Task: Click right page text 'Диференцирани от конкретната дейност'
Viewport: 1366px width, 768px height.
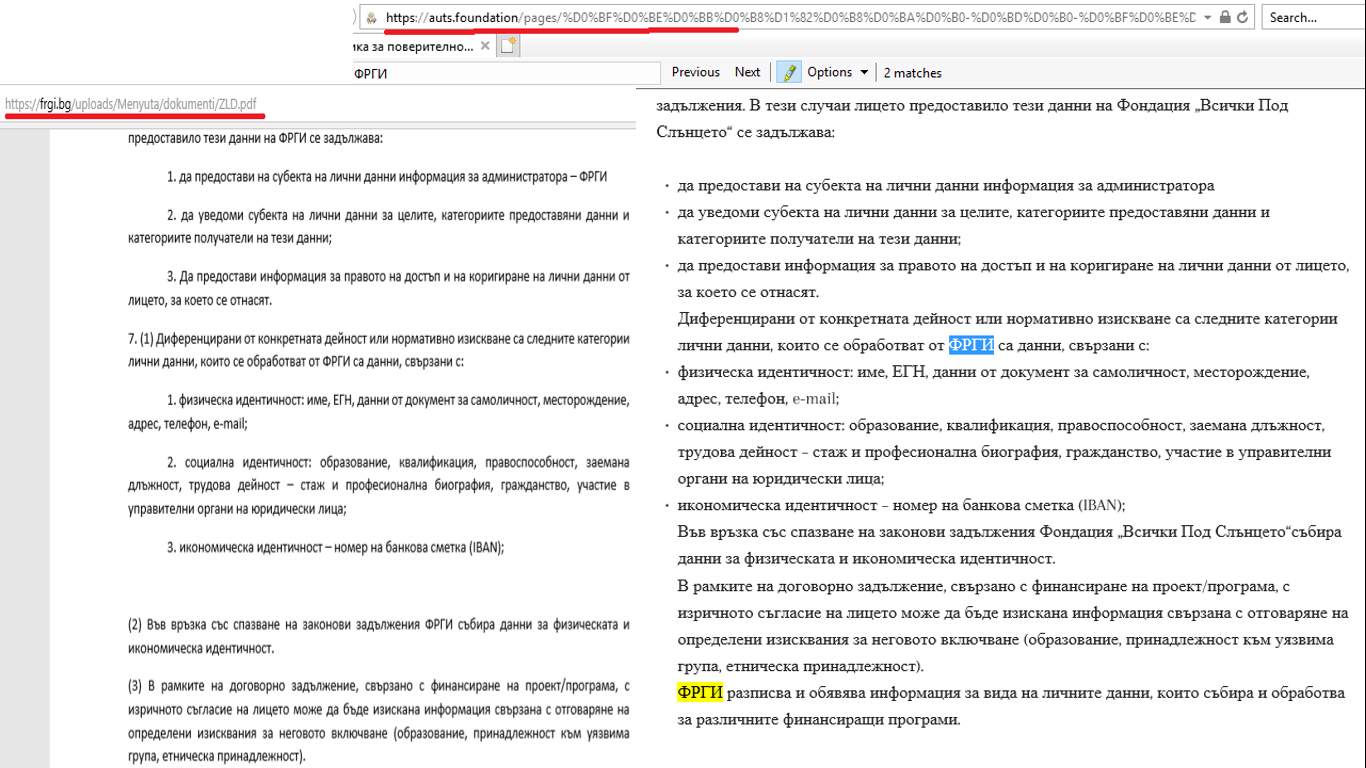Action: (x=1007, y=332)
